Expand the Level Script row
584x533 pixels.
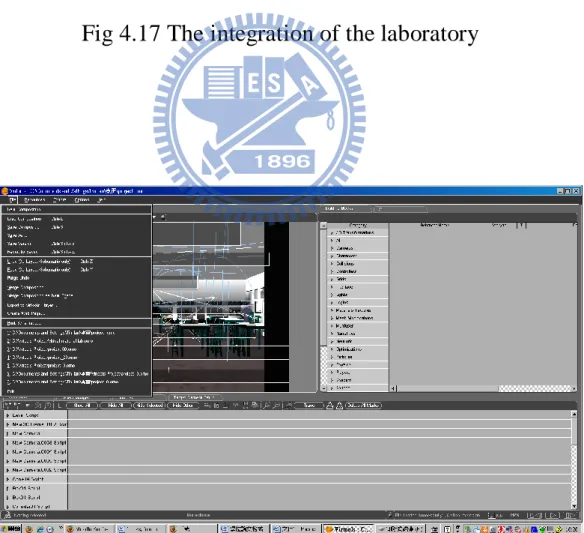(8, 415)
